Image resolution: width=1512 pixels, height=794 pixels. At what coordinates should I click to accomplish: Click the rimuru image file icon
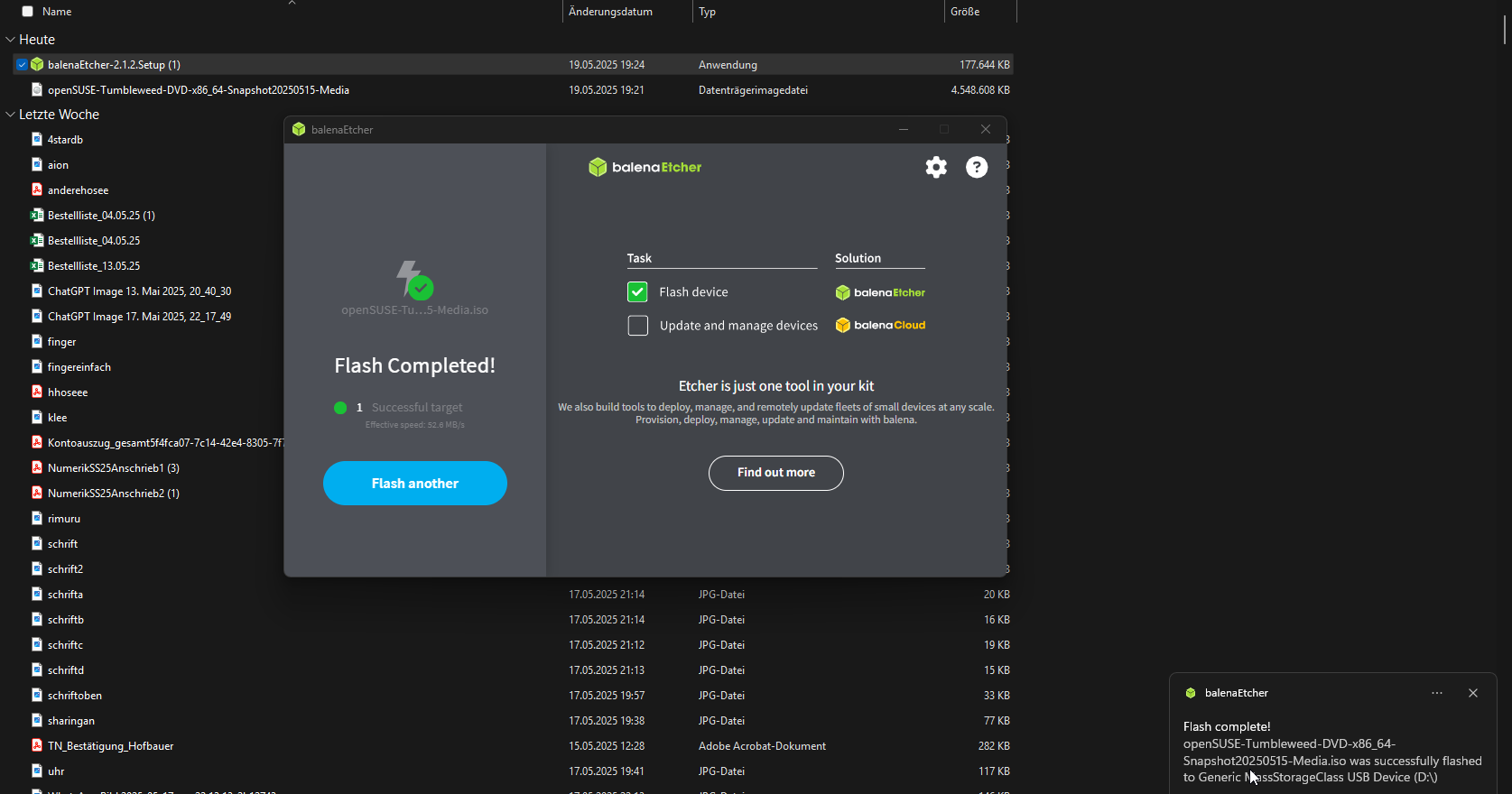37,518
